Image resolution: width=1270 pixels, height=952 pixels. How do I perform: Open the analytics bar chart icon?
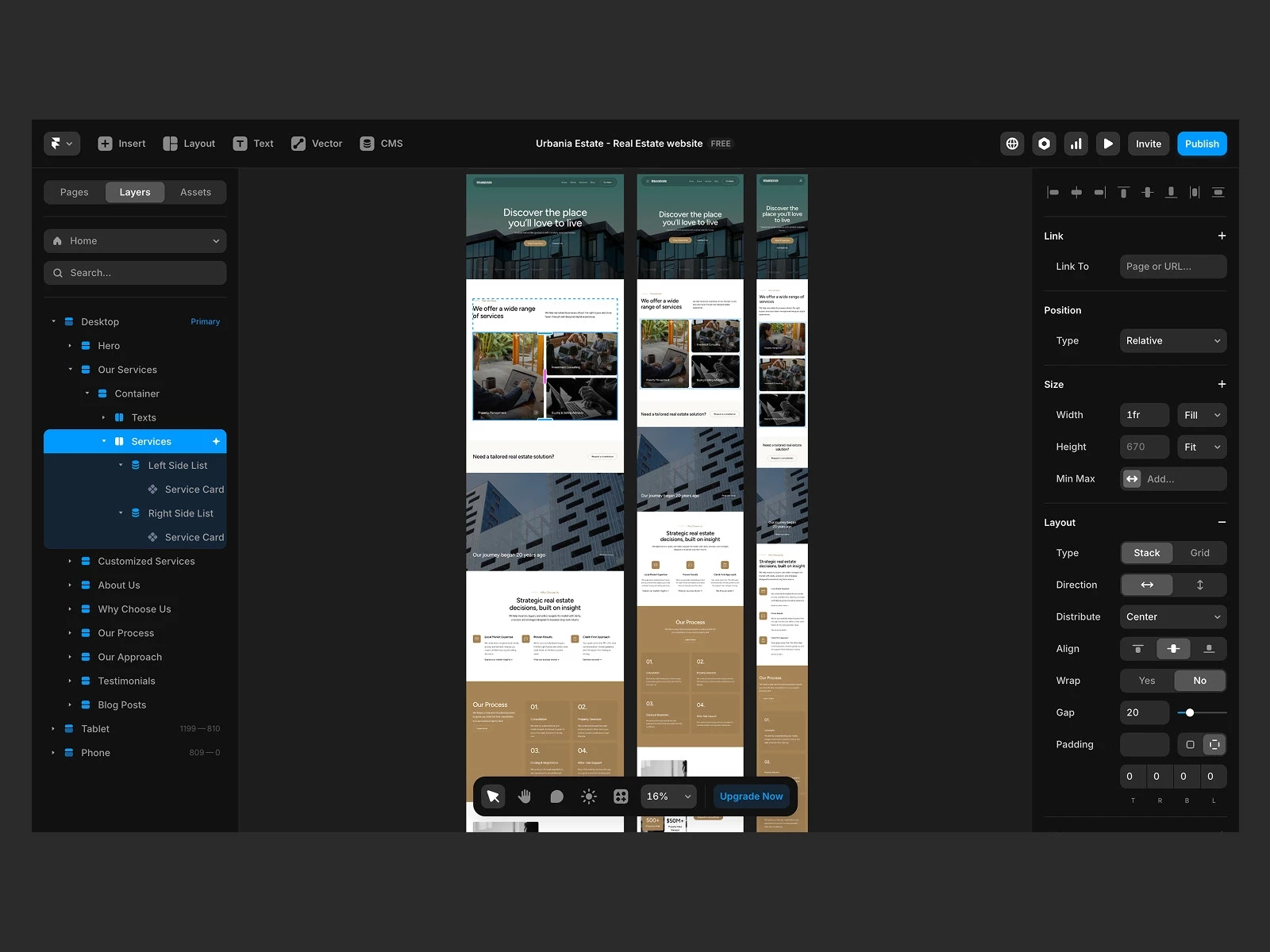click(1076, 144)
